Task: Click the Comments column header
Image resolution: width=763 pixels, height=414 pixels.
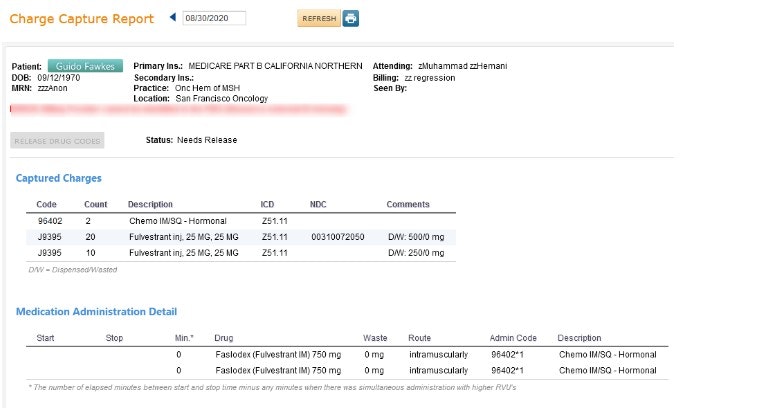Action: pyautogui.click(x=407, y=204)
